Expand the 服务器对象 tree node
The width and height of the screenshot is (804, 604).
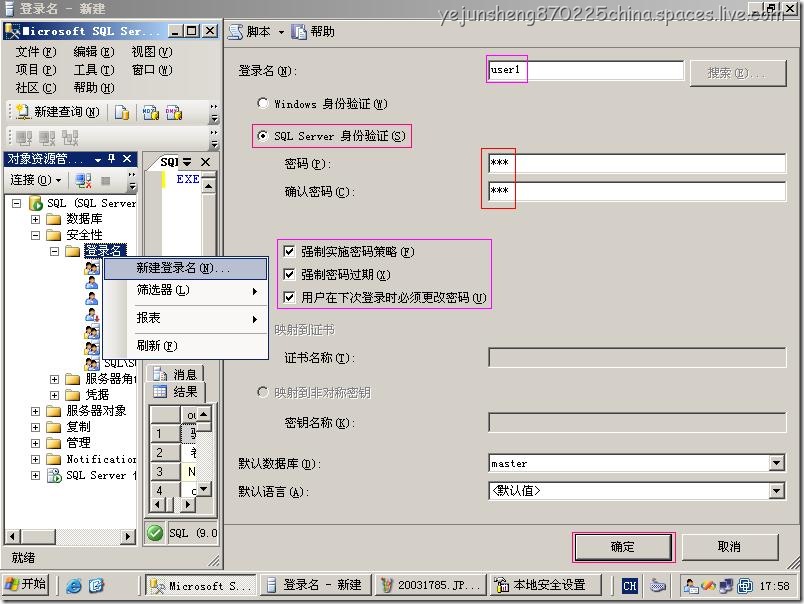click(35, 411)
